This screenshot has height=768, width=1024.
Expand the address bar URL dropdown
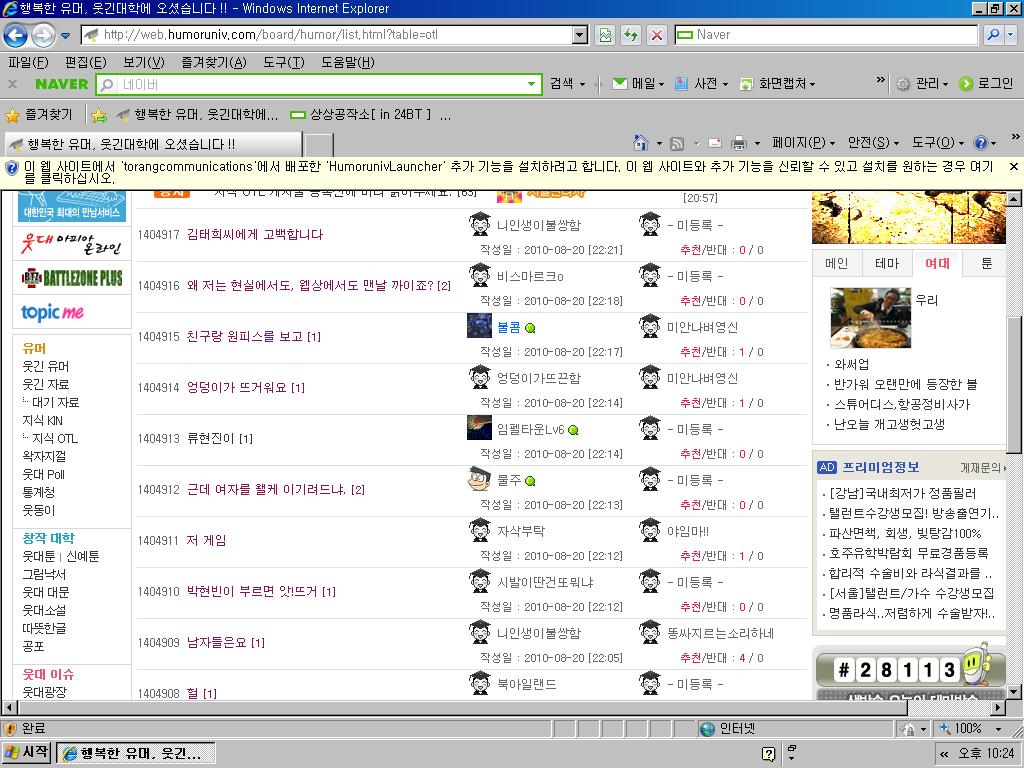coord(579,35)
